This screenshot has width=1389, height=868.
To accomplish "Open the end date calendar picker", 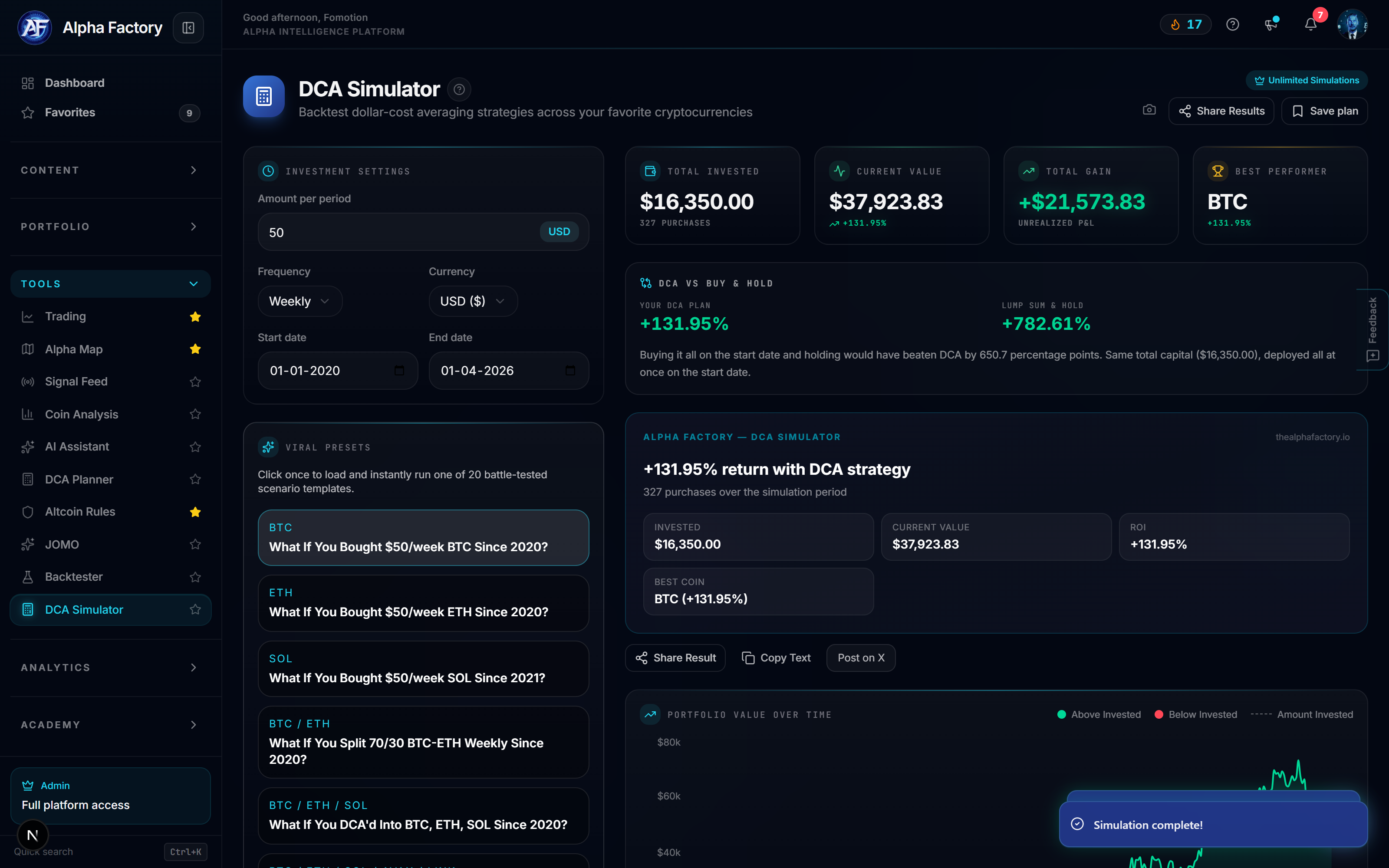I will 570,371.
